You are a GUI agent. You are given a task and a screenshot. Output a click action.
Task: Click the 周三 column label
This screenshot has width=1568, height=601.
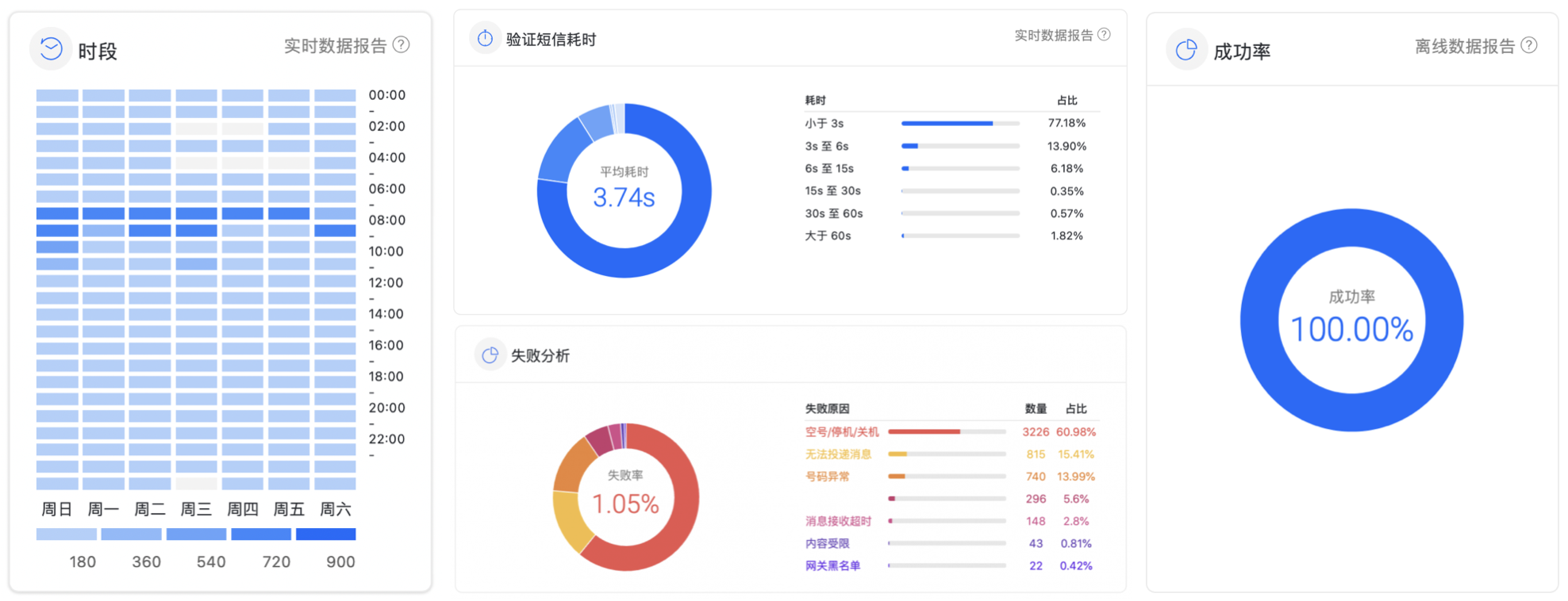196,509
